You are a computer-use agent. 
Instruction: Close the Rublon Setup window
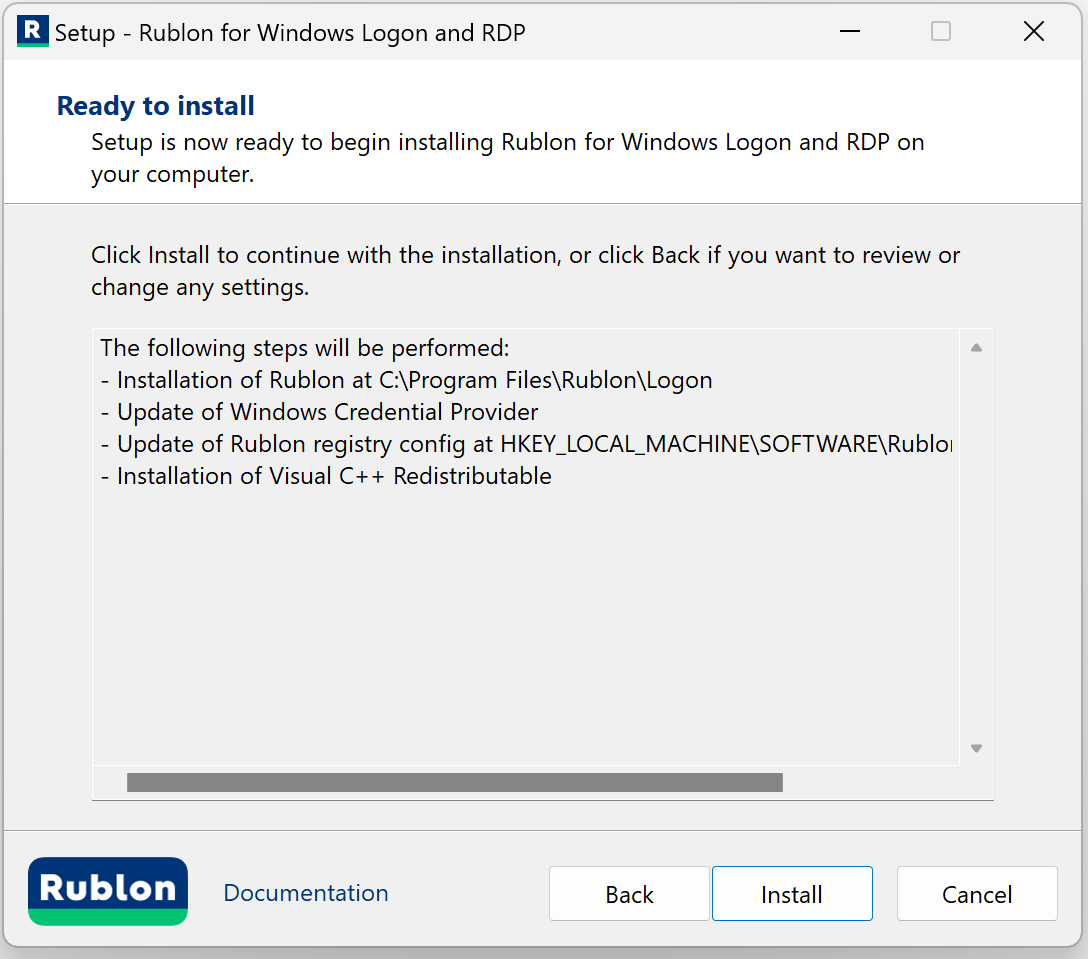click(x=1034, y=32)
